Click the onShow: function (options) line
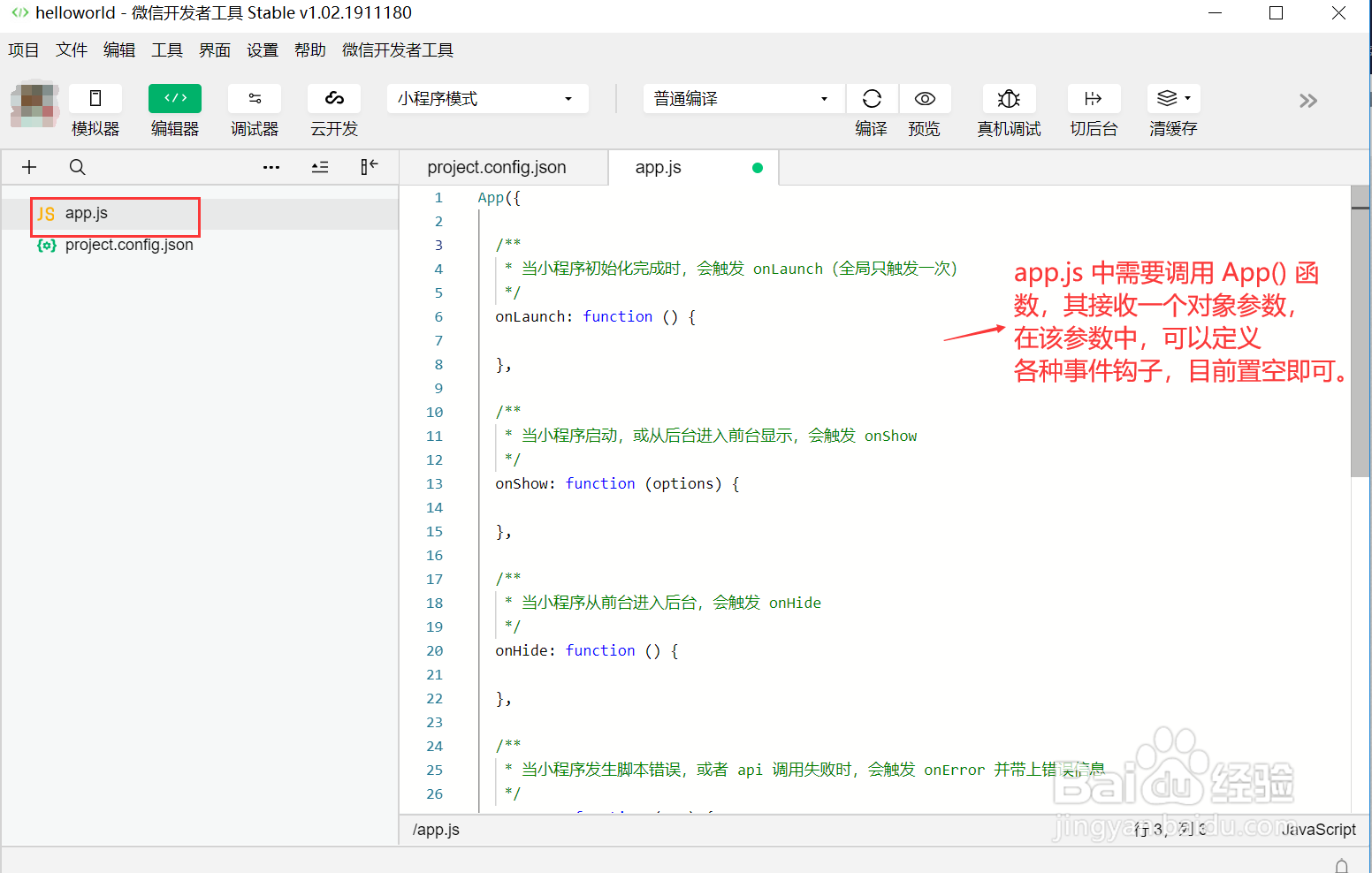 tap(617, 484)
